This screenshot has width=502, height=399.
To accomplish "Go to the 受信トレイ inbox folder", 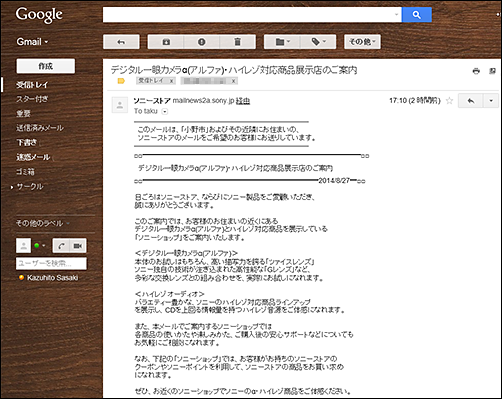I will coord(32,85).
